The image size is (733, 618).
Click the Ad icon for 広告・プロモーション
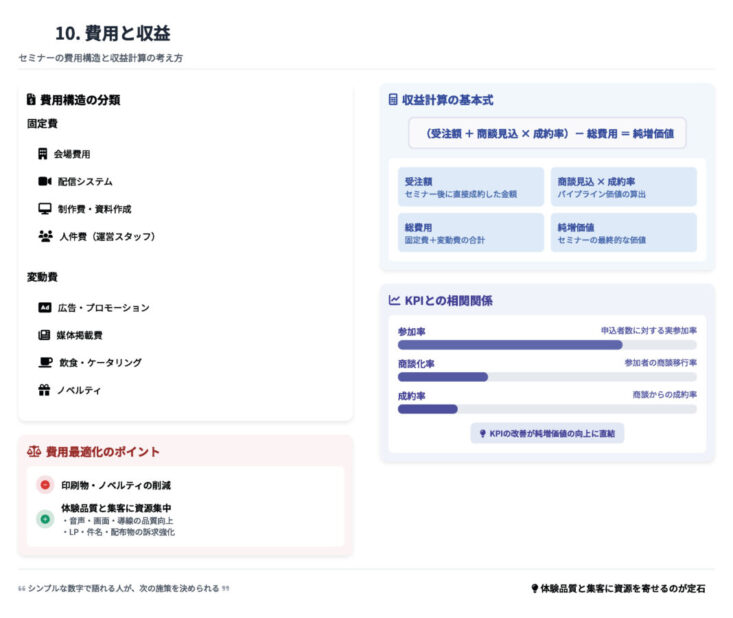44,308
